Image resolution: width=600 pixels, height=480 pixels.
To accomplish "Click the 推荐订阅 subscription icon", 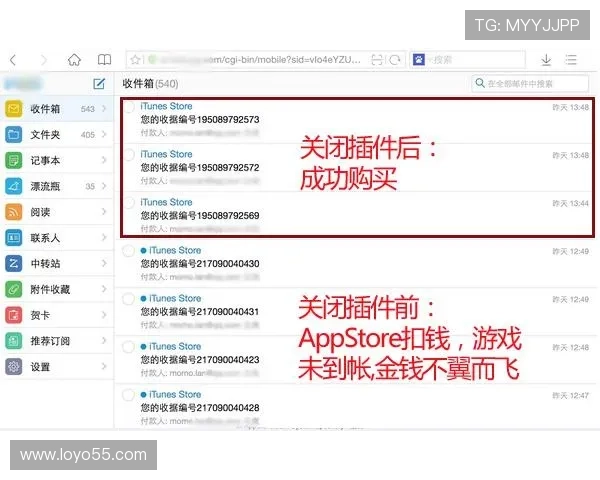I will tap(14, 341).
